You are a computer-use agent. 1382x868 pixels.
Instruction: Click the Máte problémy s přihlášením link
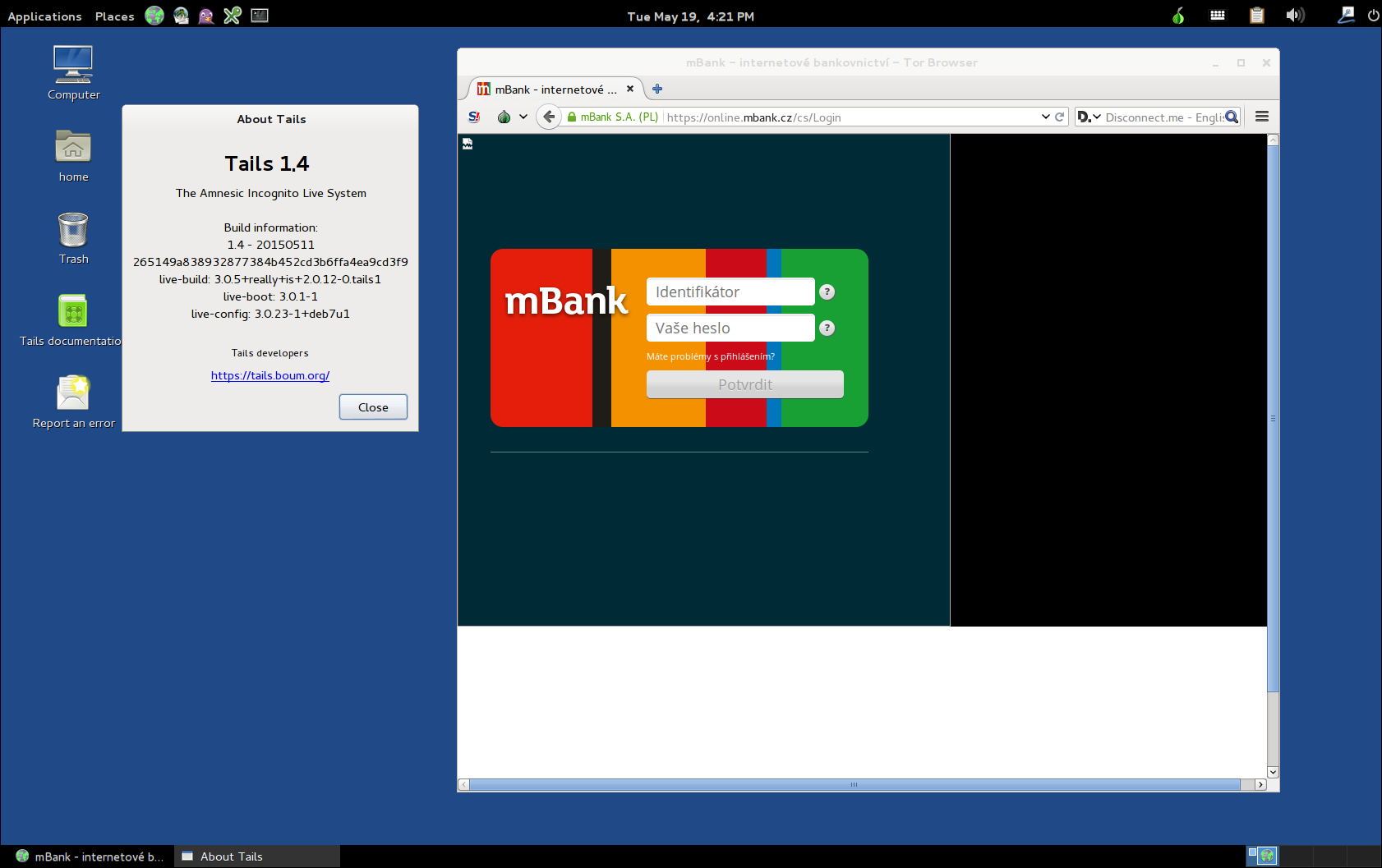710,356
